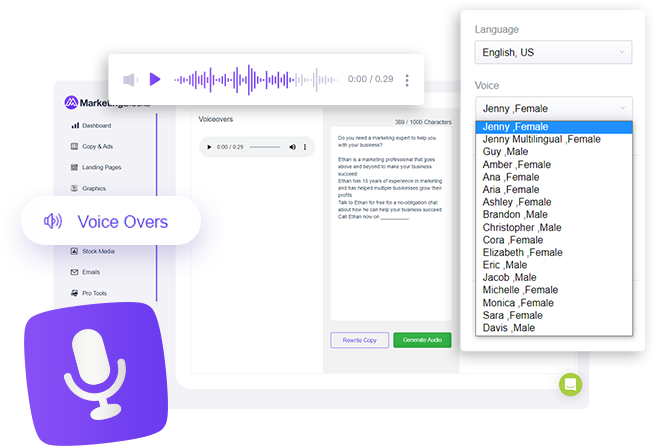Screen dimensions: 655x446
Task: Click the Landing Pages sidebar icon
Action: (x=74, y=167)
